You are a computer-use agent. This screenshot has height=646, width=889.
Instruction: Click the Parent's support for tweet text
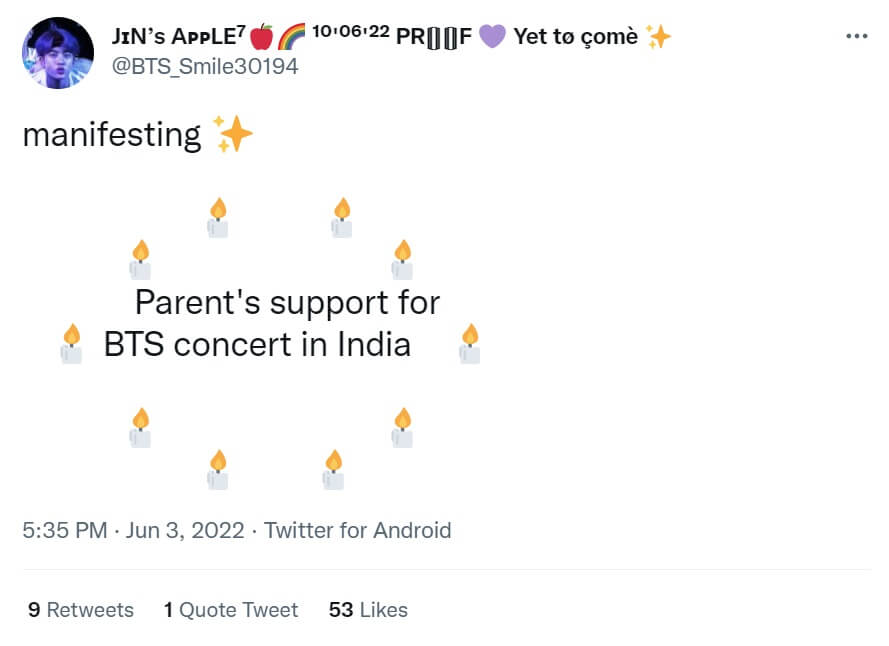(x=287, y=302)
